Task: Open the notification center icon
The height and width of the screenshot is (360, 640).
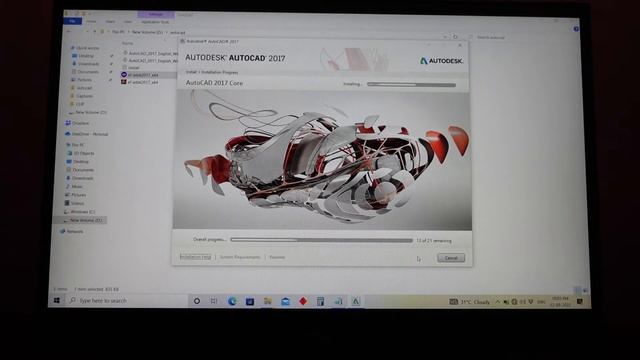Action: (x=580, y=302)
